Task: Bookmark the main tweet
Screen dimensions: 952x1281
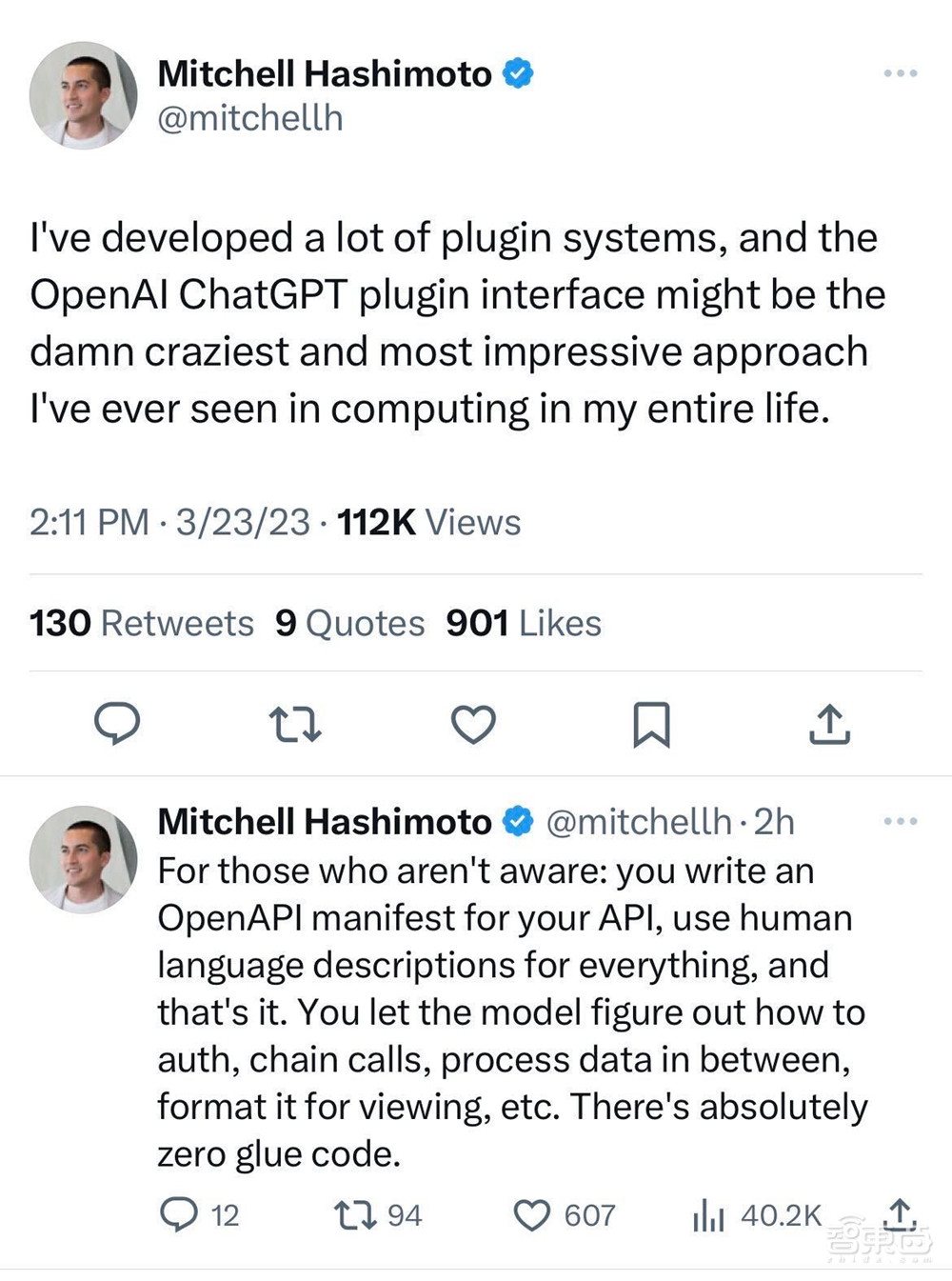Action: [x=651, y=724]
